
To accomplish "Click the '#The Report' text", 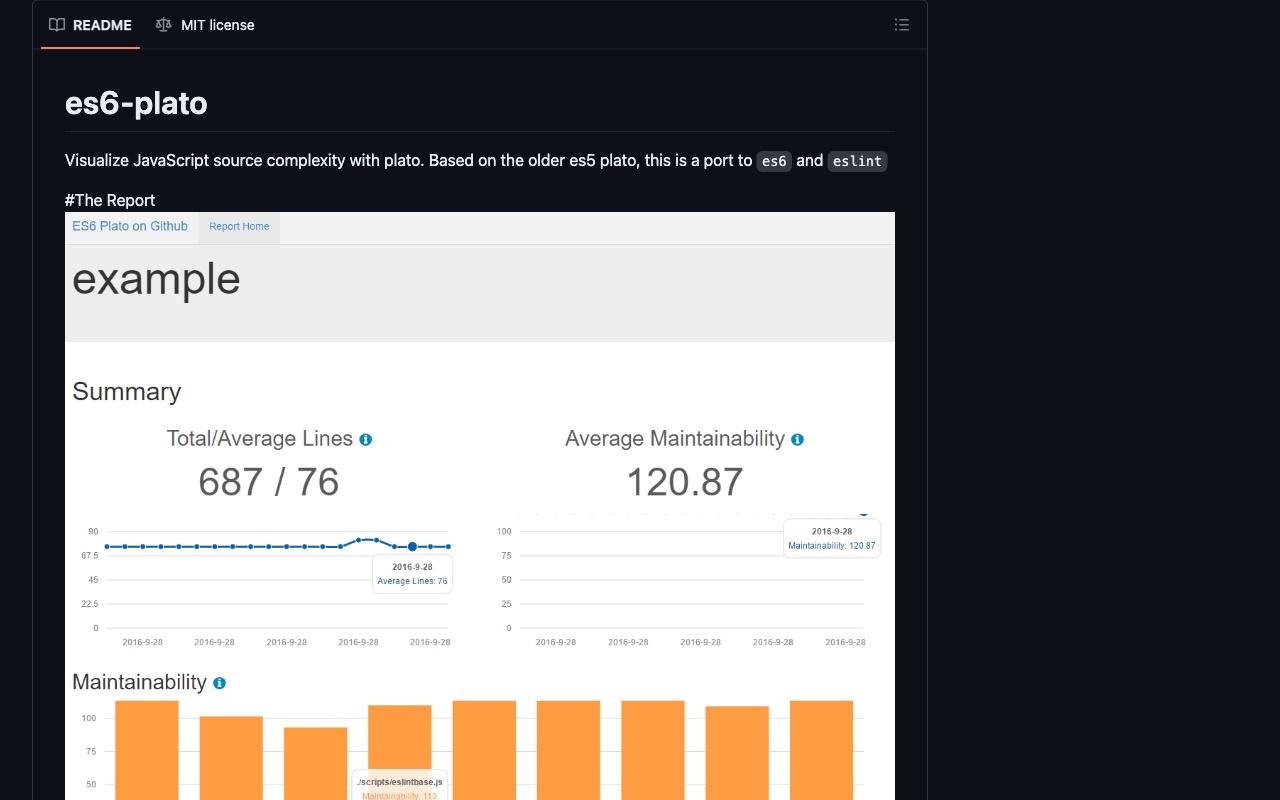I will pos(110,200).
